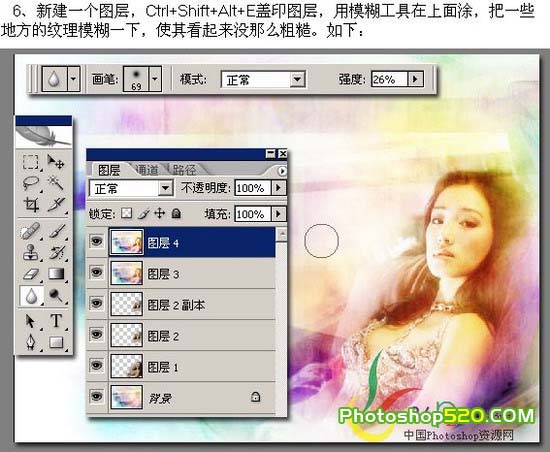This screenshot has height=452, width=550.
Task: Select the Gradient tool
Action: click(56, 274)
